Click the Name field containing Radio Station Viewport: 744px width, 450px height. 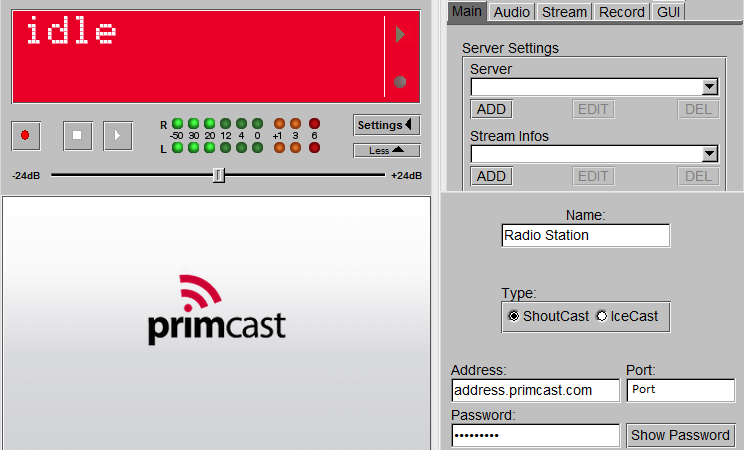[x=586, y=235]
